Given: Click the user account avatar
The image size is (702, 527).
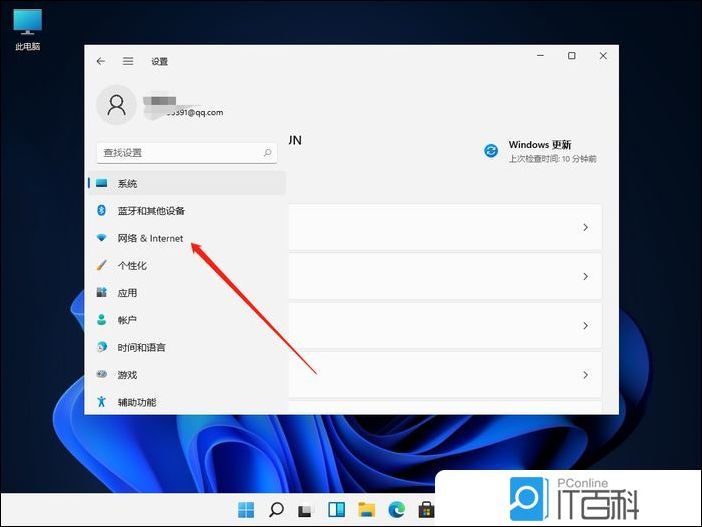Looking at the screenshot, I should click(x=116, y=105).
